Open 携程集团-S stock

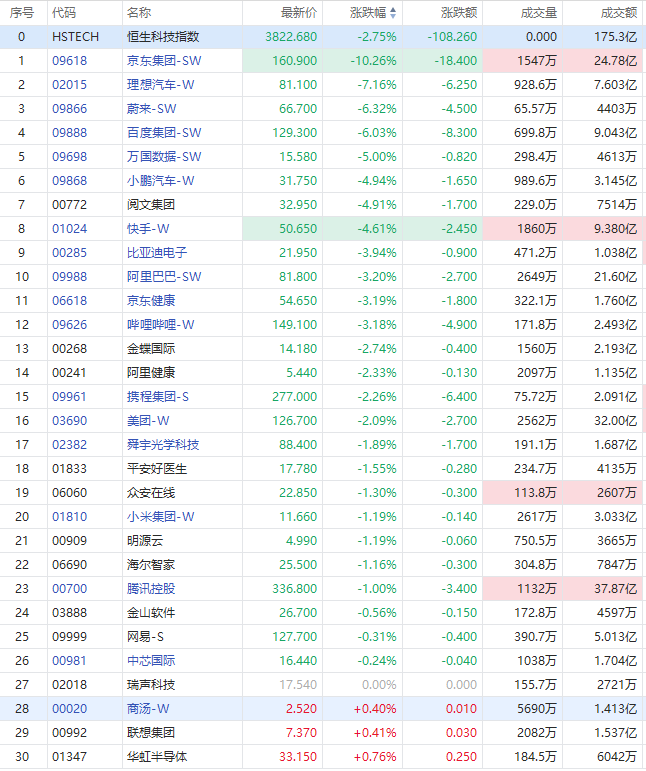pos(158,397)
